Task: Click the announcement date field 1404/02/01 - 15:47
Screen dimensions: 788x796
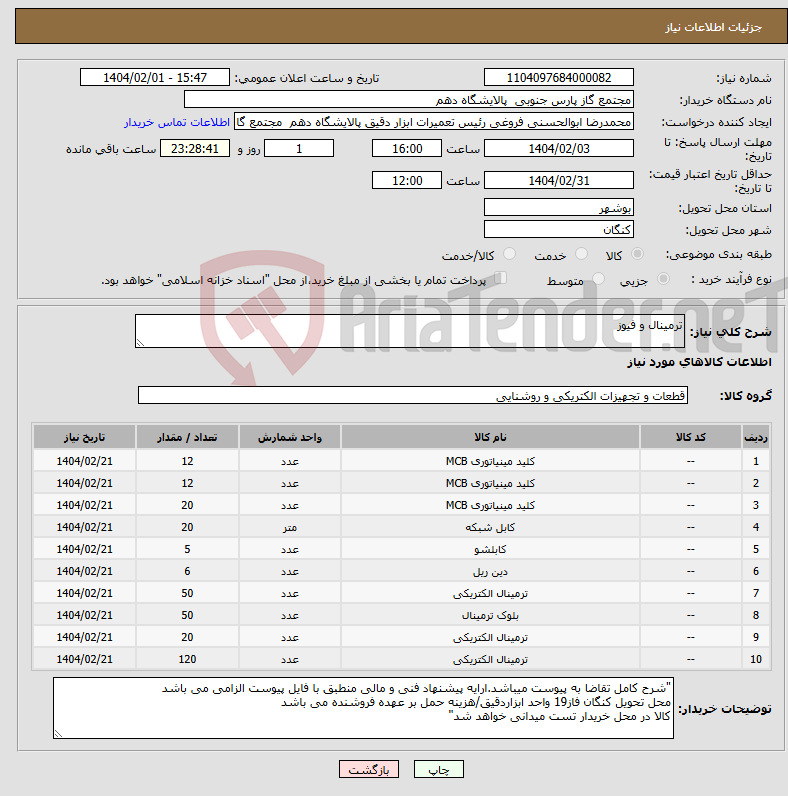Action: 154,78
